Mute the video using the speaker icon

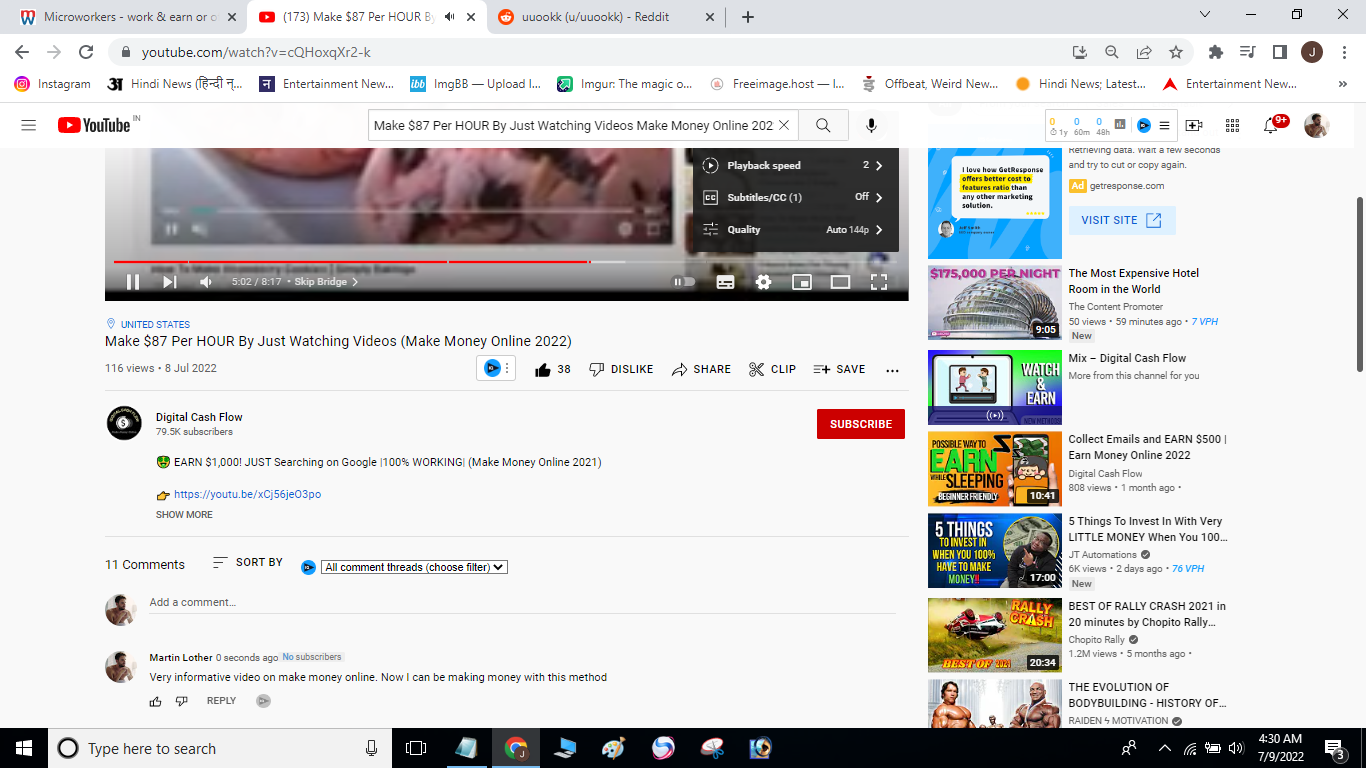[205, 282]
